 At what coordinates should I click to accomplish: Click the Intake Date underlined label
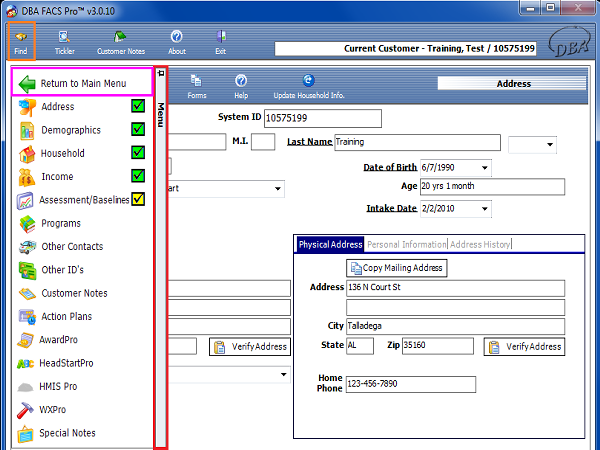[391, 208]
